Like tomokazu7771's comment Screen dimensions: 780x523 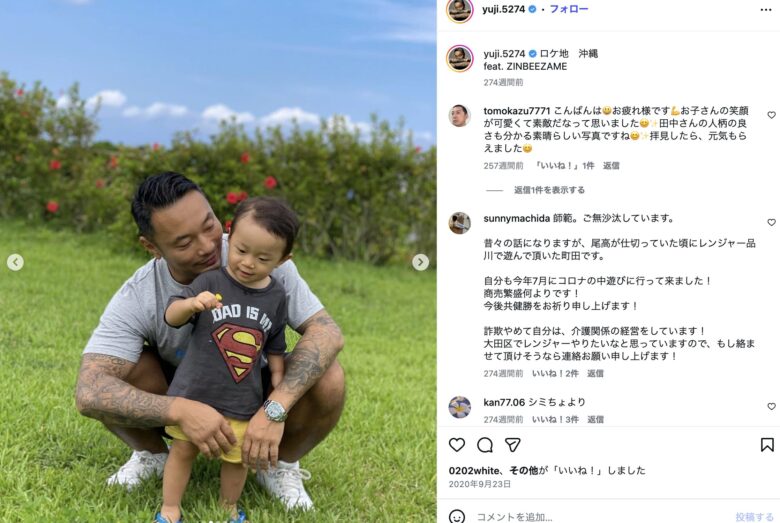(x=771, y=115)
